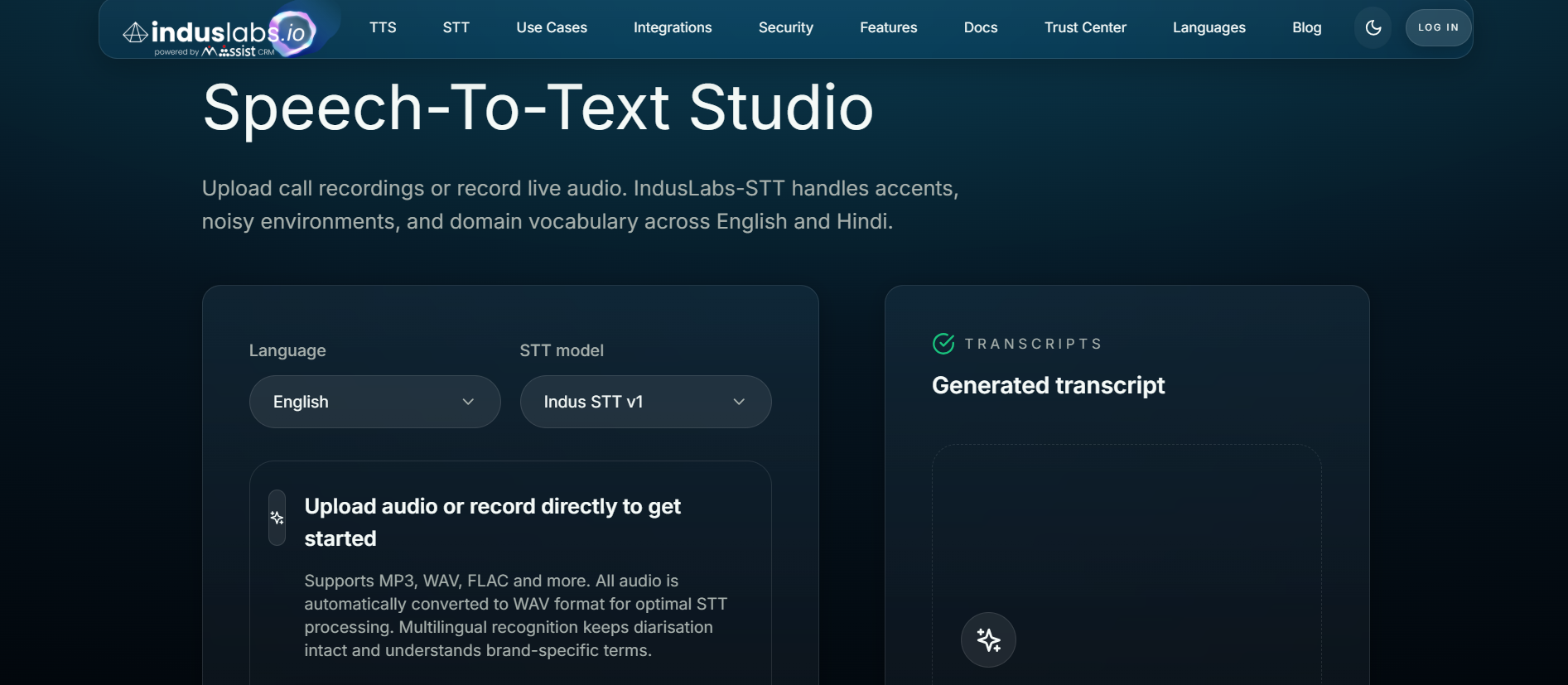Open the Use Cases menu item
The width and height of the screenshot is (1568, 685).
(552, 27)
